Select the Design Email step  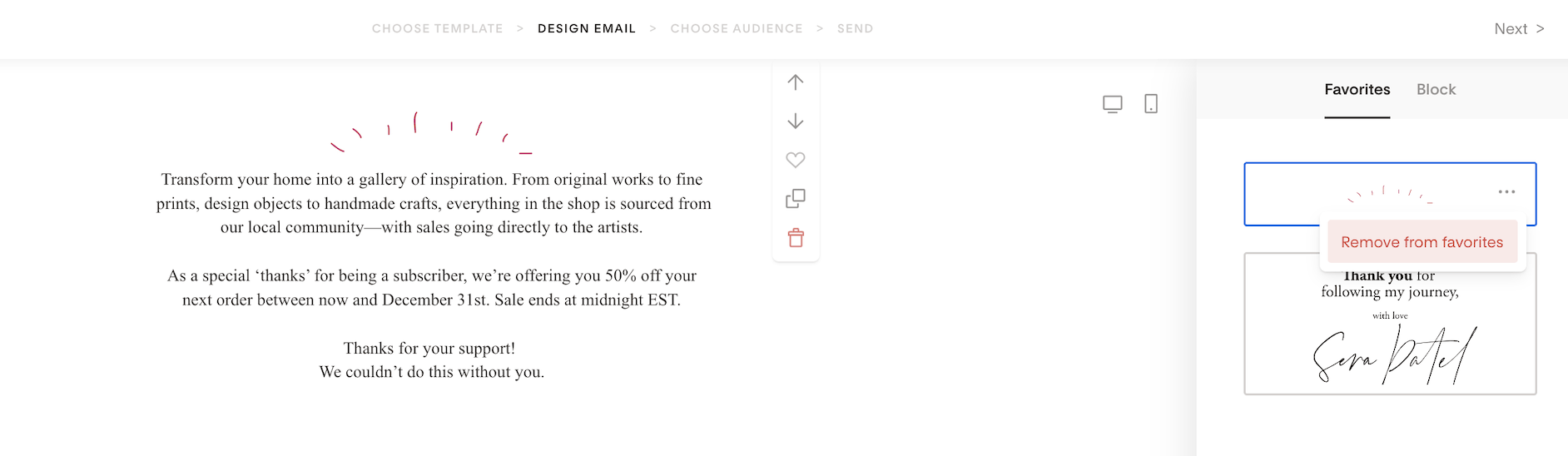tap(587, 28)
